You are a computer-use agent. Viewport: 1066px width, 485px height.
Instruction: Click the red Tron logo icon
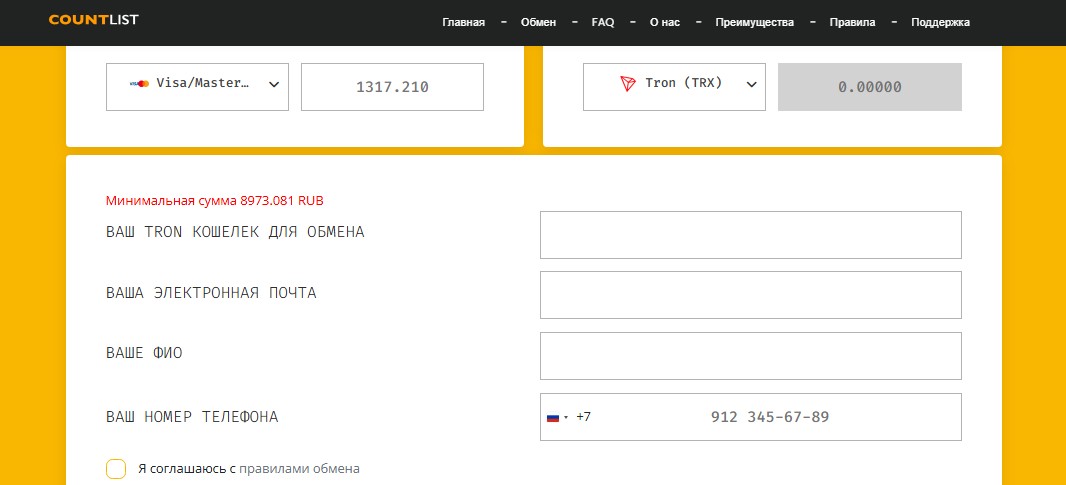click(627, 84)
